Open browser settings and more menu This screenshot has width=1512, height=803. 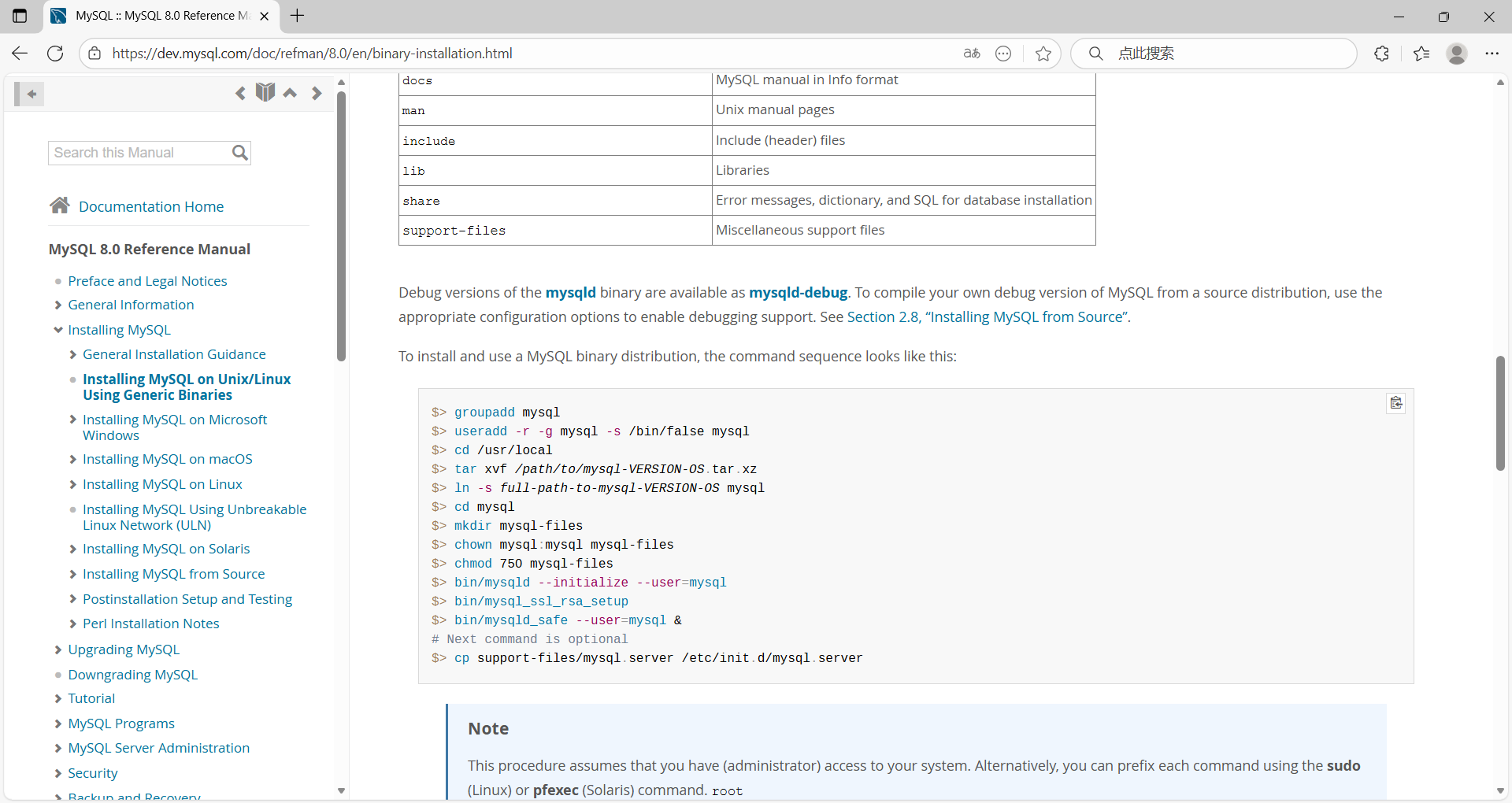1492,54
